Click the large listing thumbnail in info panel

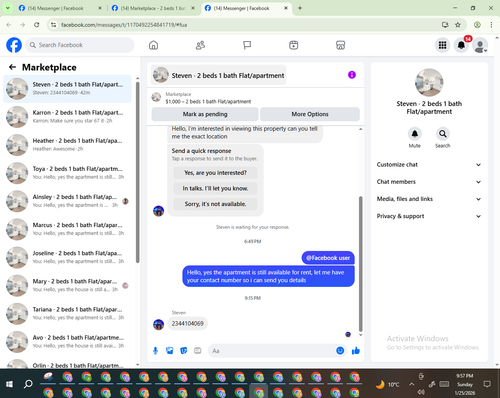coord(429,83)
